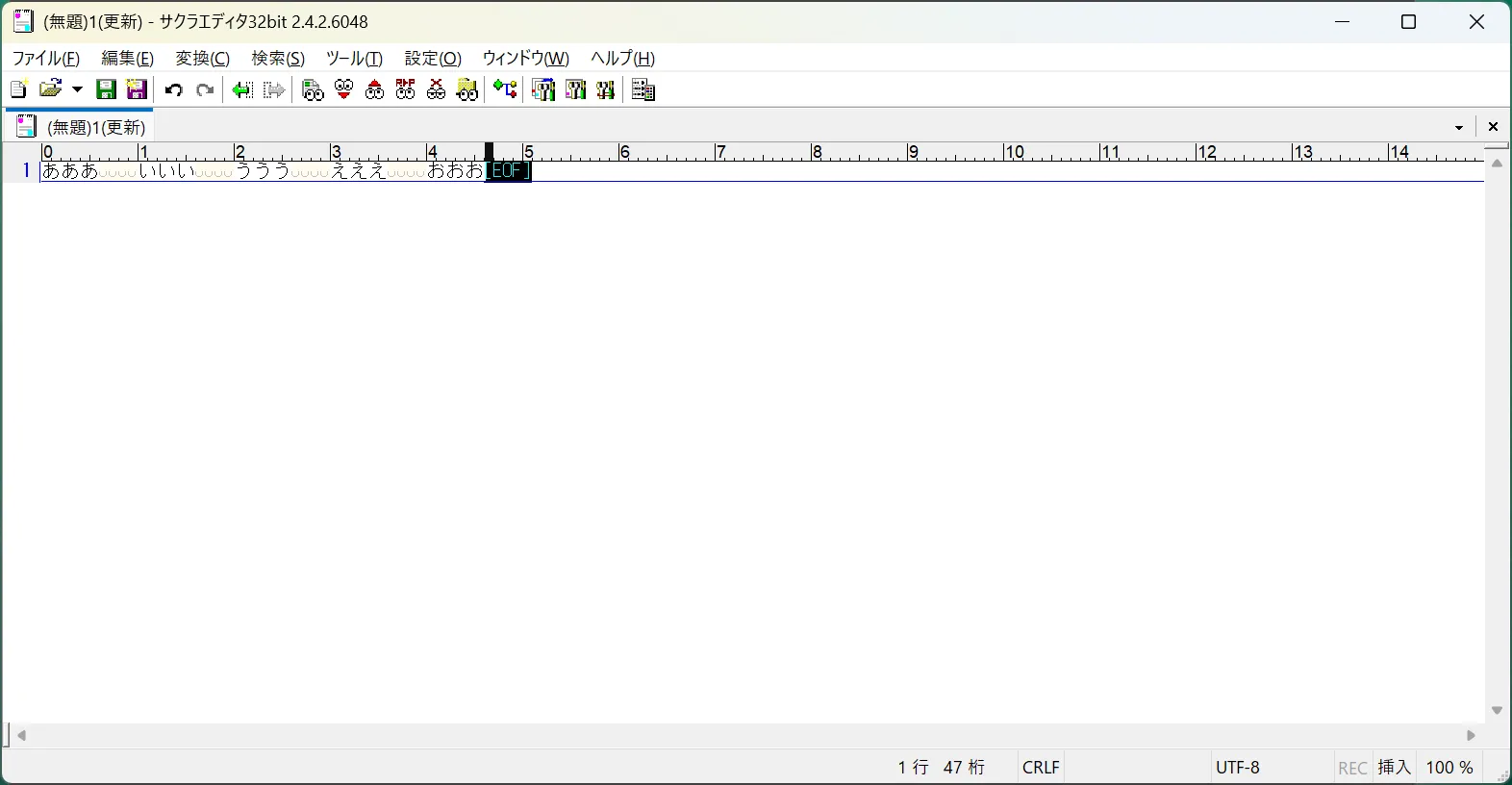Viewport: 1512px width, 785px height.
Task: Click the purple Save As floppy icon
Action: (x=137, y=89)
